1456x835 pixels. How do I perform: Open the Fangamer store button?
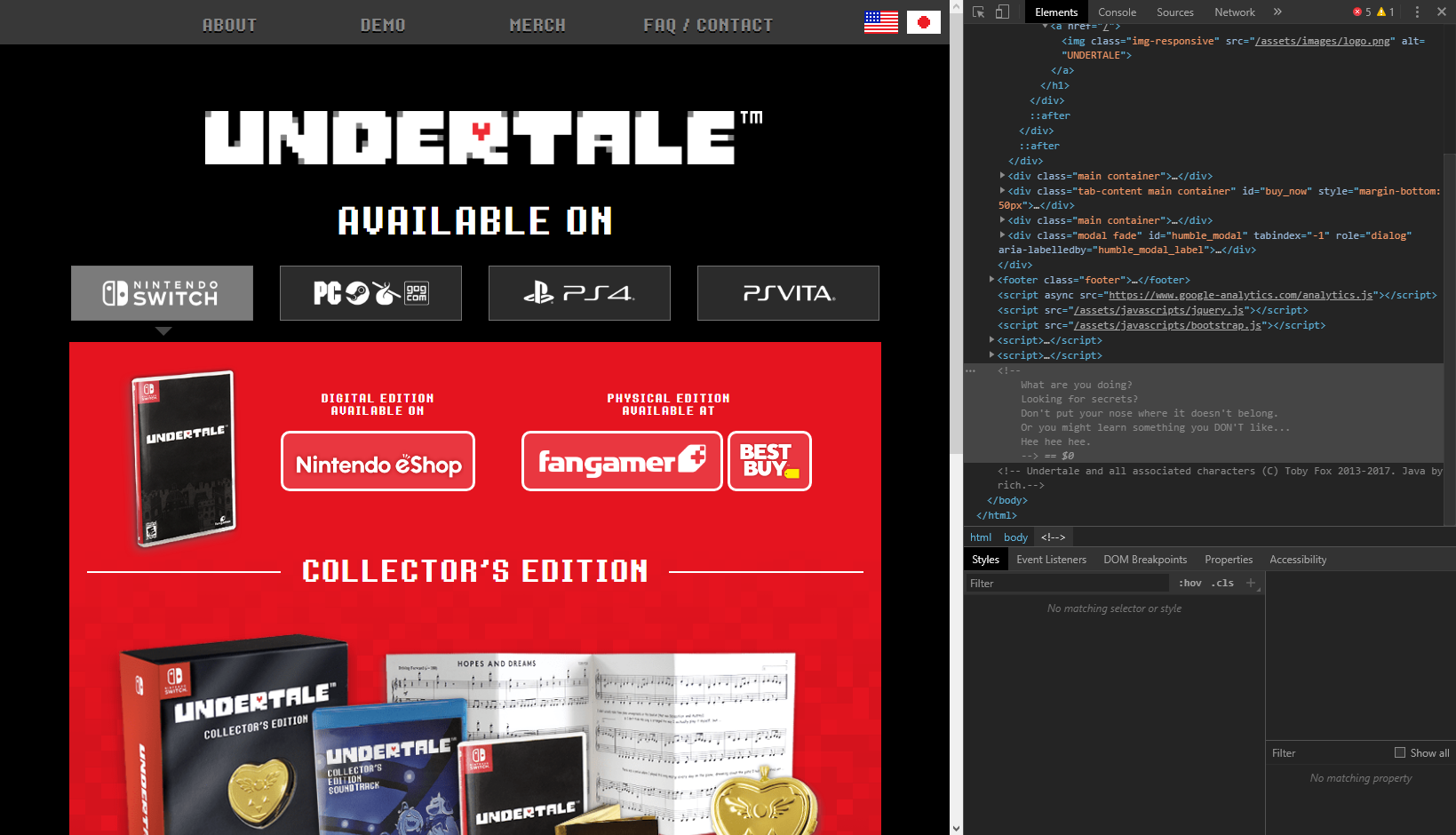pos(622,461)
